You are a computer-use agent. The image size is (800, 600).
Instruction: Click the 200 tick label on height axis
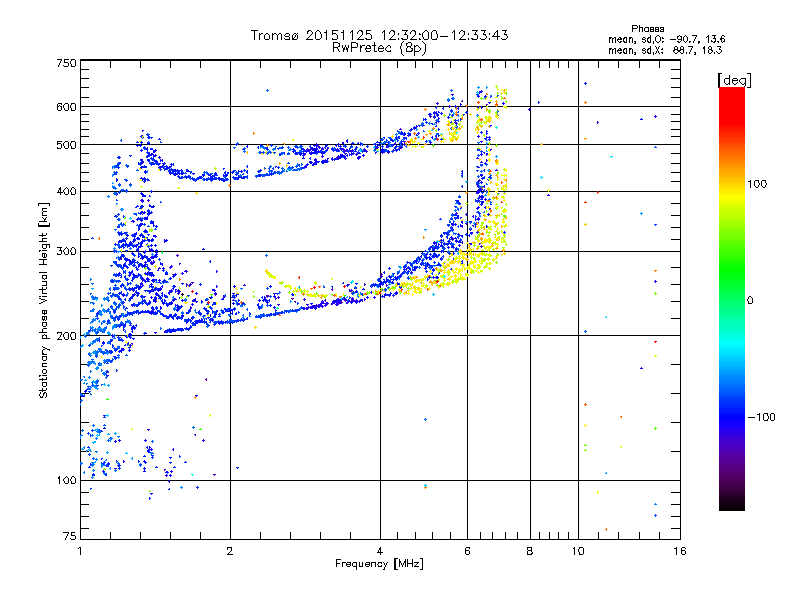pos(66,336)
